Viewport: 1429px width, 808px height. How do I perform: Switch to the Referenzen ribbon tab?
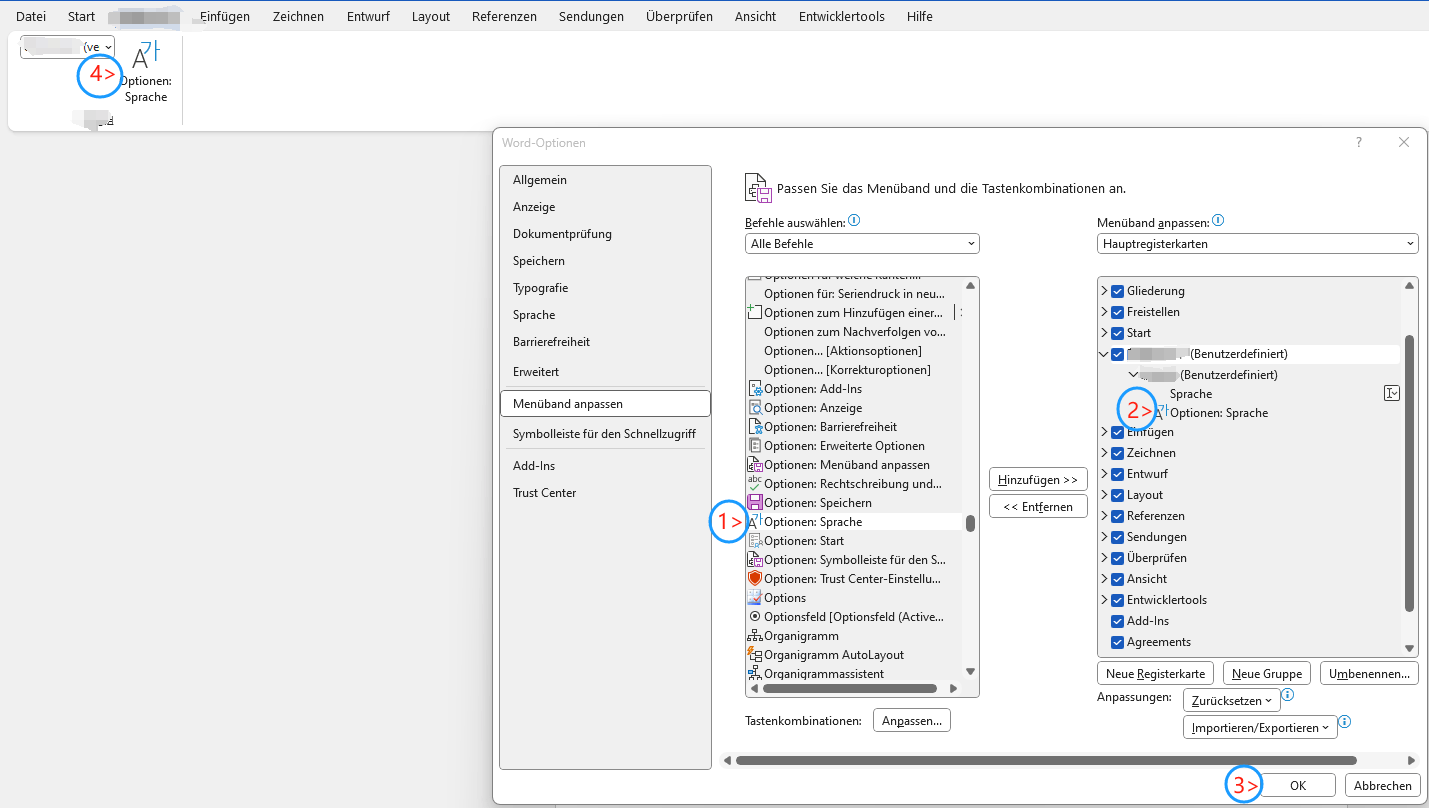(x=504, y=17)
